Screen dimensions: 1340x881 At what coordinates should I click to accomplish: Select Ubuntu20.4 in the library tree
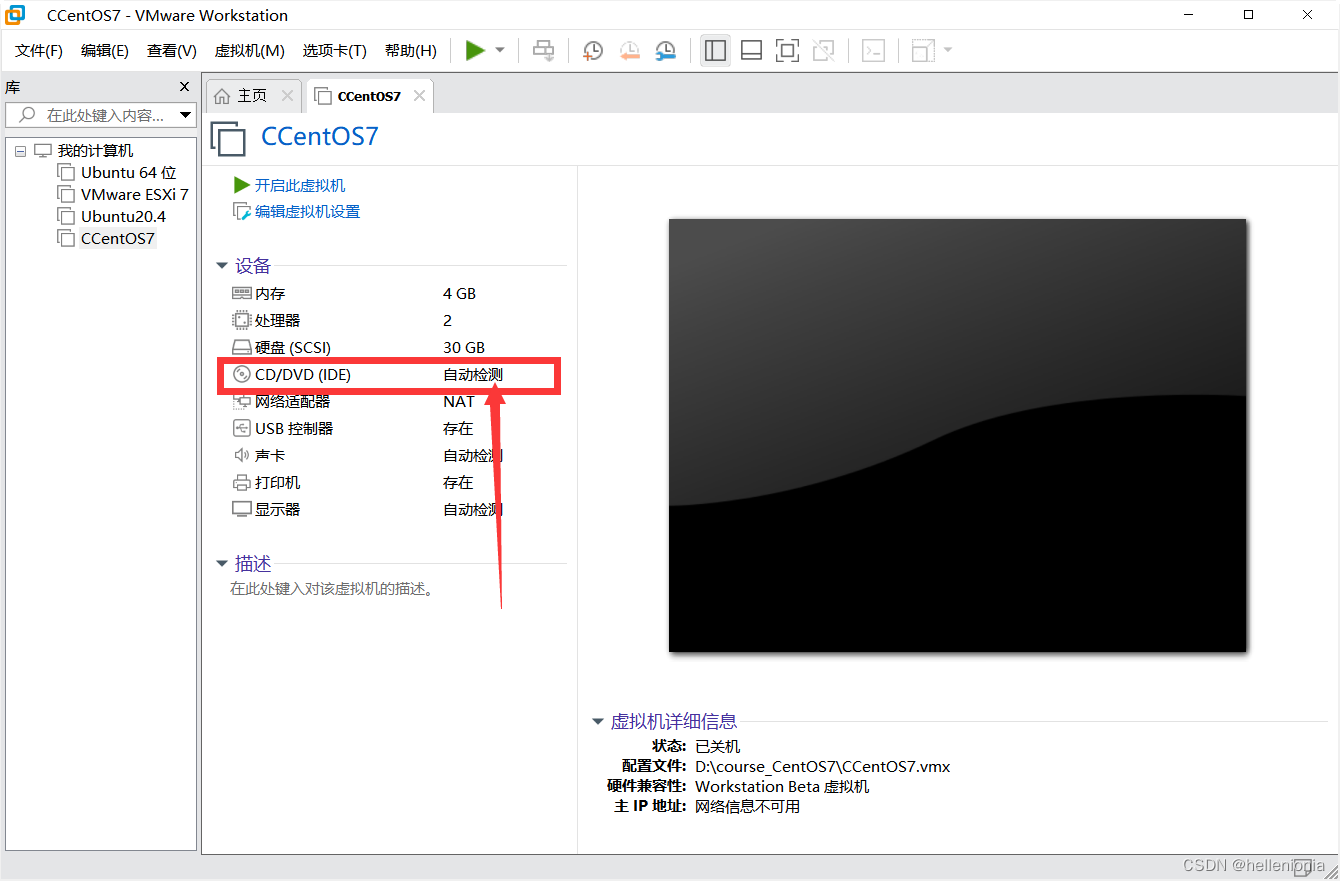click(x=121, y=216)
